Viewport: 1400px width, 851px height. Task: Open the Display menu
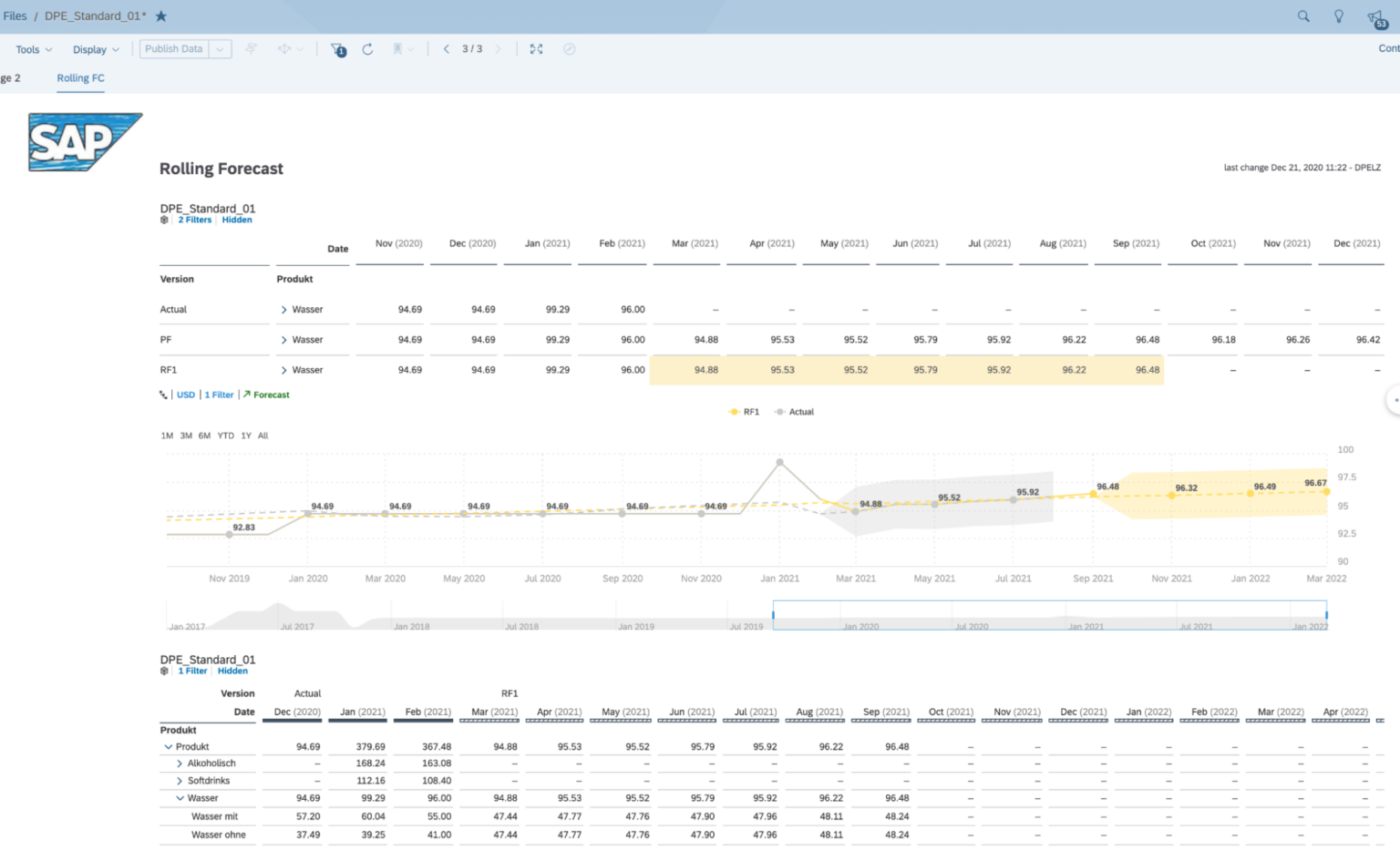(90, 49)
